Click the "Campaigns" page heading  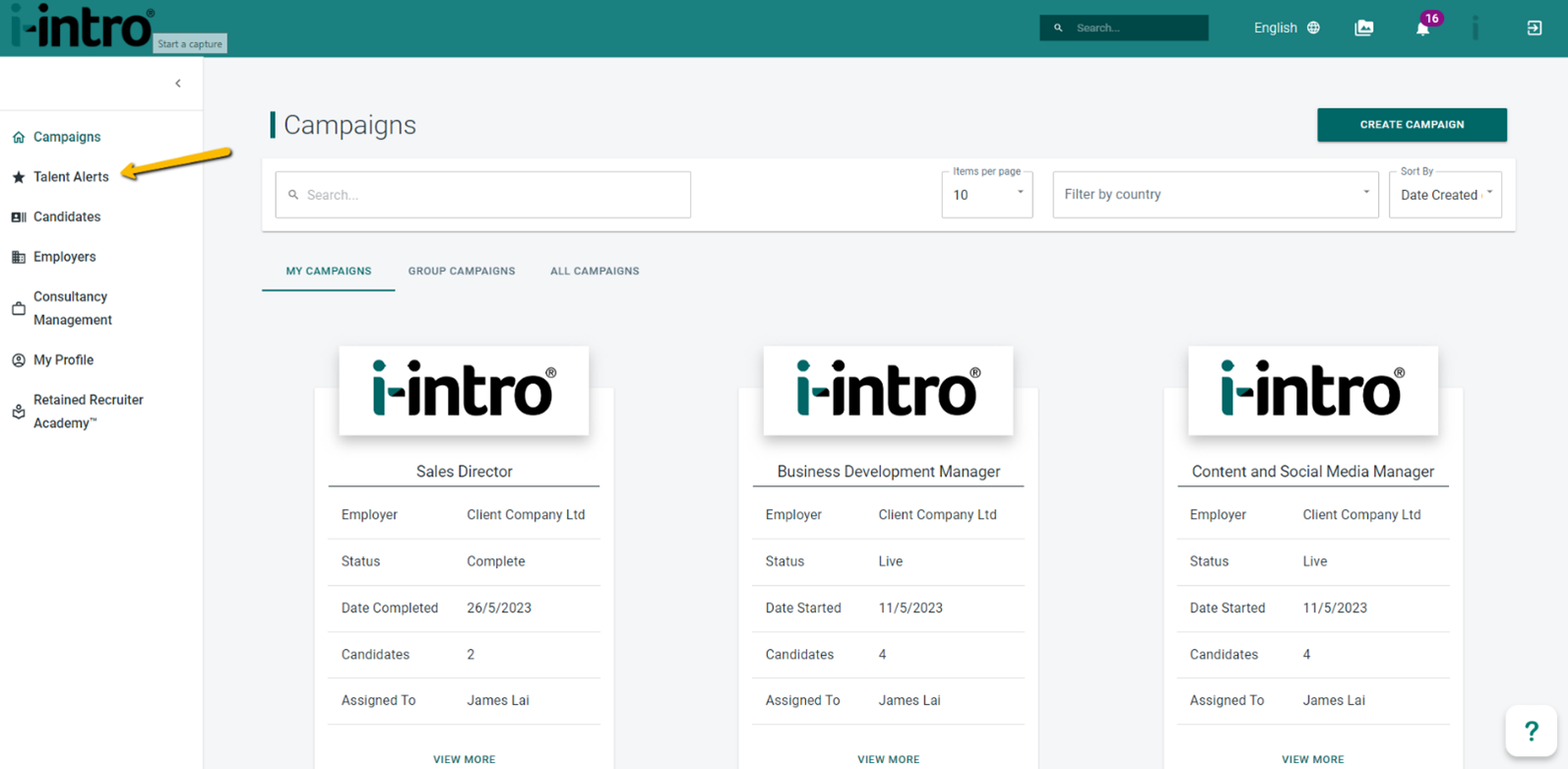click(349, 125)
